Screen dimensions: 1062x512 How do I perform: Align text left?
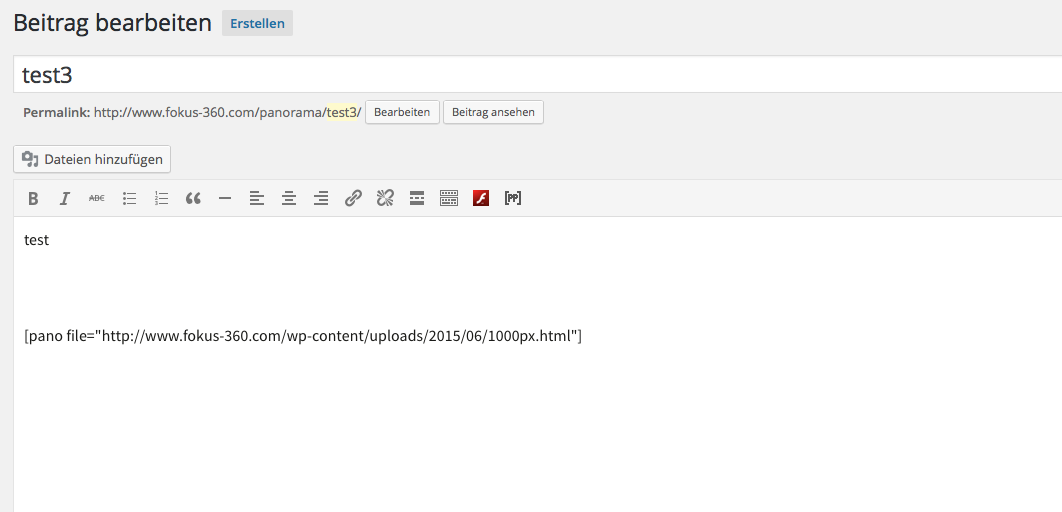click(x=257, y=199)
